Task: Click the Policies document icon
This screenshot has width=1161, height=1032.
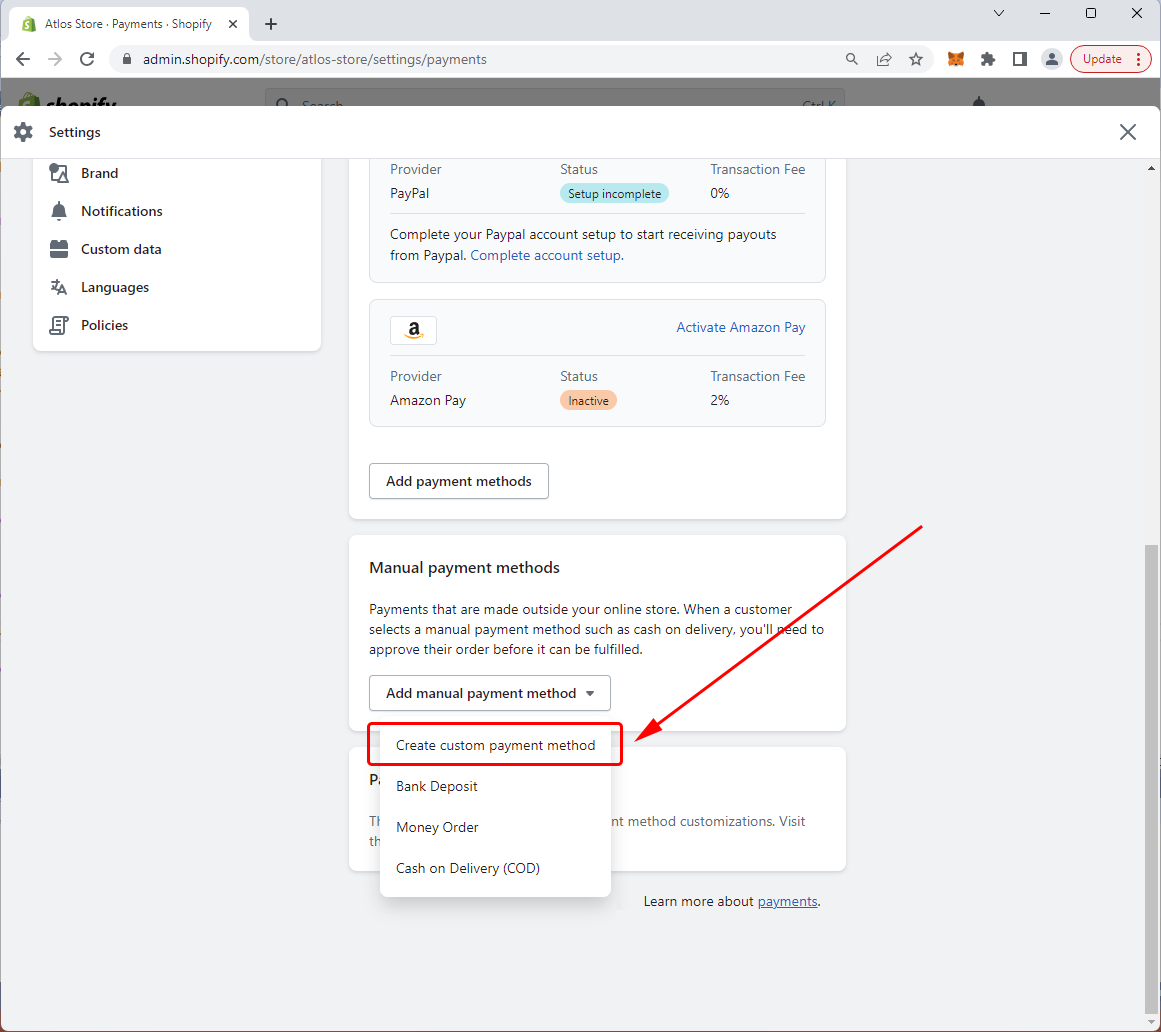Action: click(x=59, y=325)
